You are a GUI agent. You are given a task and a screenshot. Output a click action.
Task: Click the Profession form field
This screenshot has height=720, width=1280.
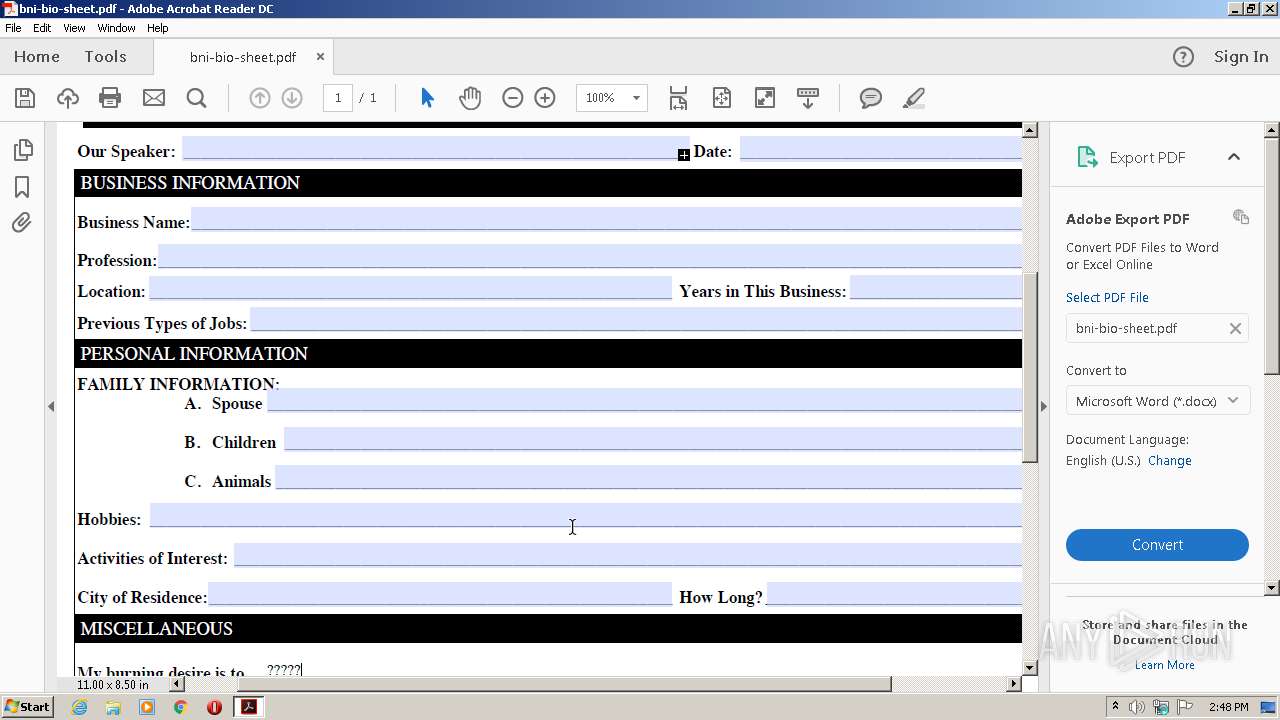click(590, 257)
